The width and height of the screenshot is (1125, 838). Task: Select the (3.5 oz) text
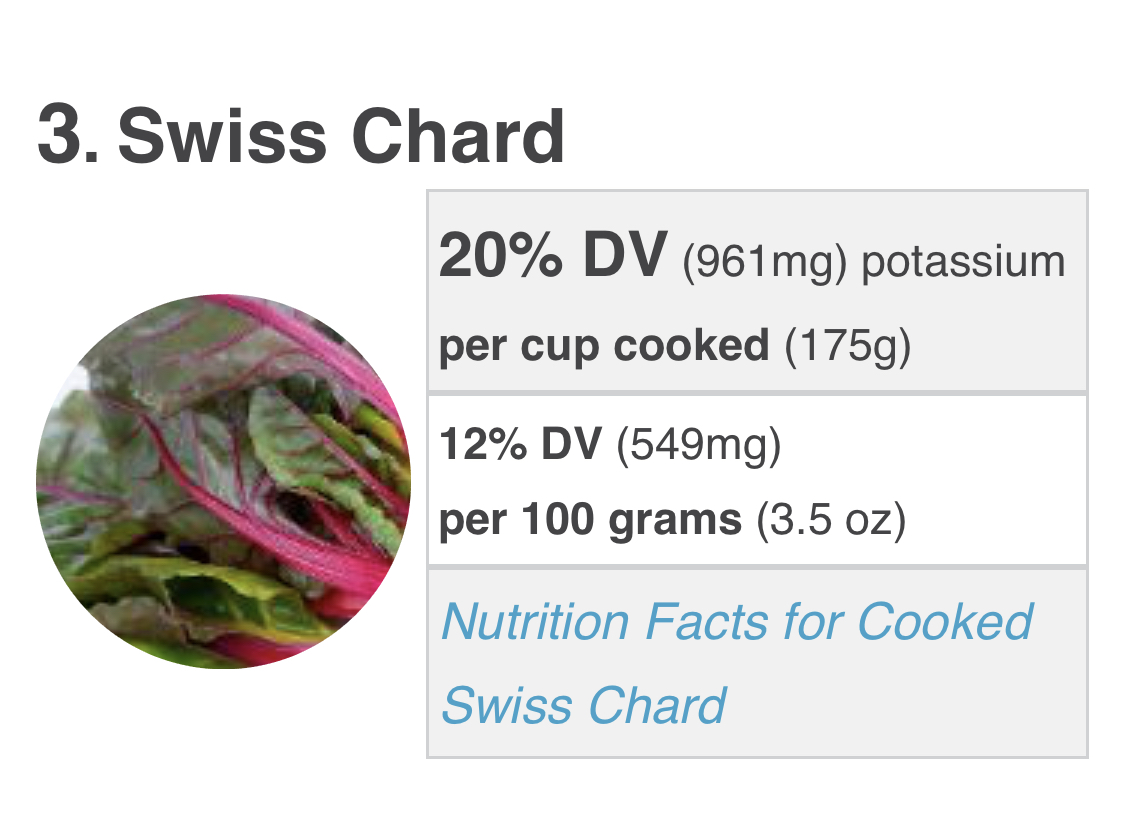(x=830, y=520)
